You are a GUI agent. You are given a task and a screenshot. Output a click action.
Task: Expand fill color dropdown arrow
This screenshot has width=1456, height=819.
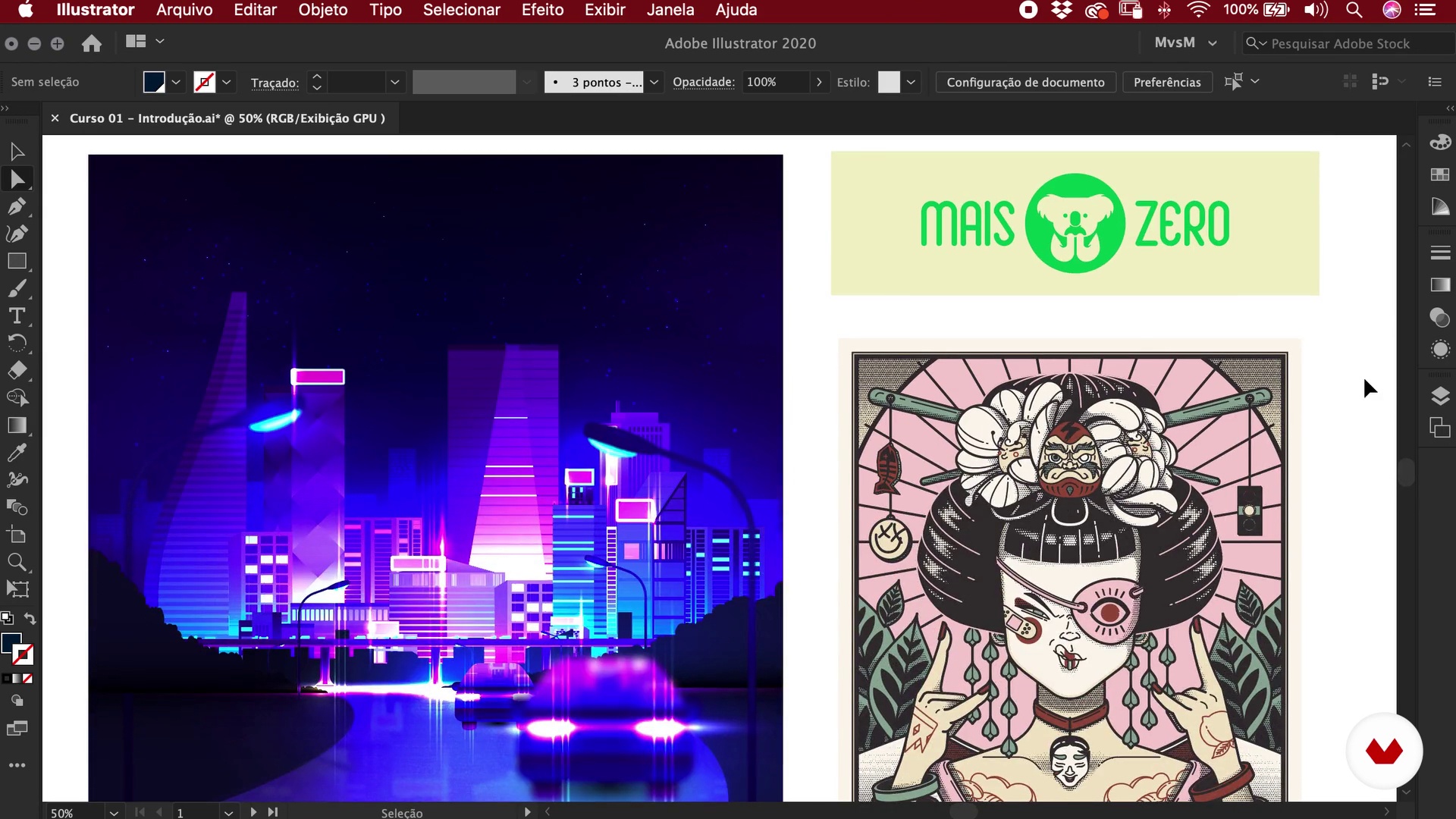point(176,82)
